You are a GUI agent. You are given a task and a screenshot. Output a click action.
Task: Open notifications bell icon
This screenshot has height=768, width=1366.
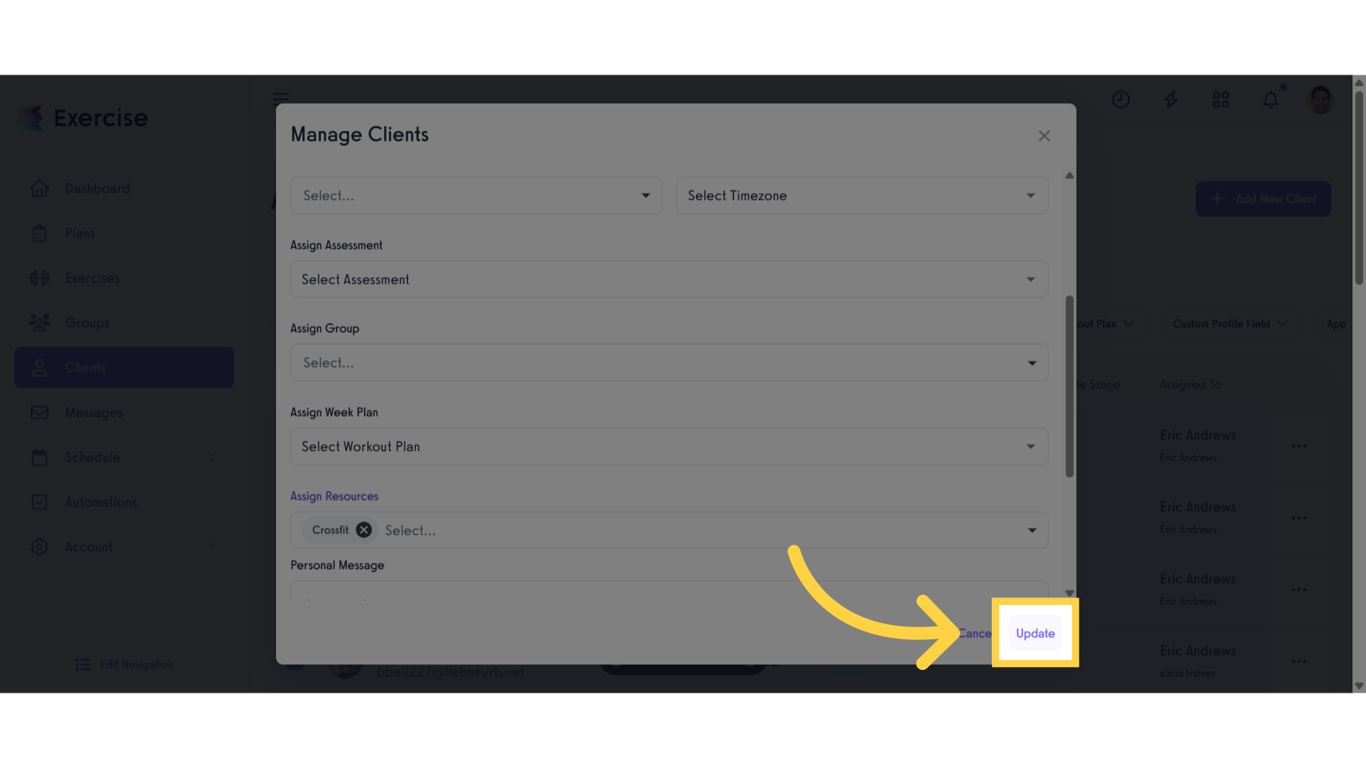[x=1270, y=100]
